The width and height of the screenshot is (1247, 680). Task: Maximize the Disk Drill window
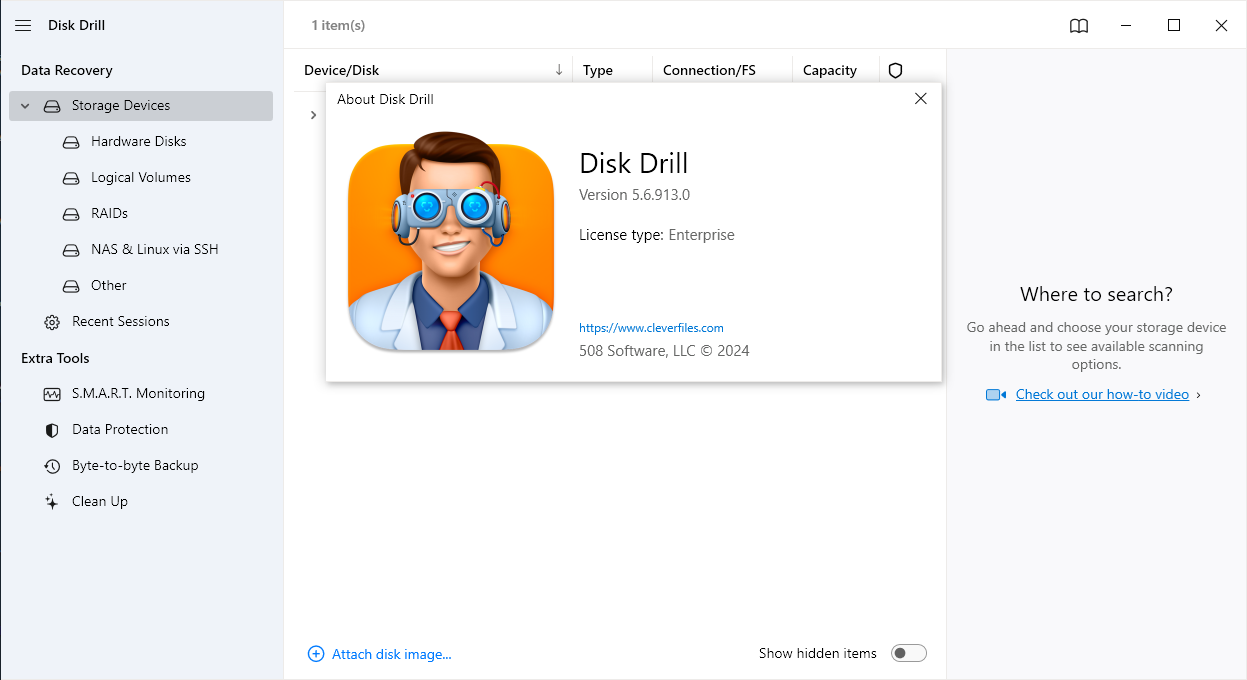coord(1174,25)
